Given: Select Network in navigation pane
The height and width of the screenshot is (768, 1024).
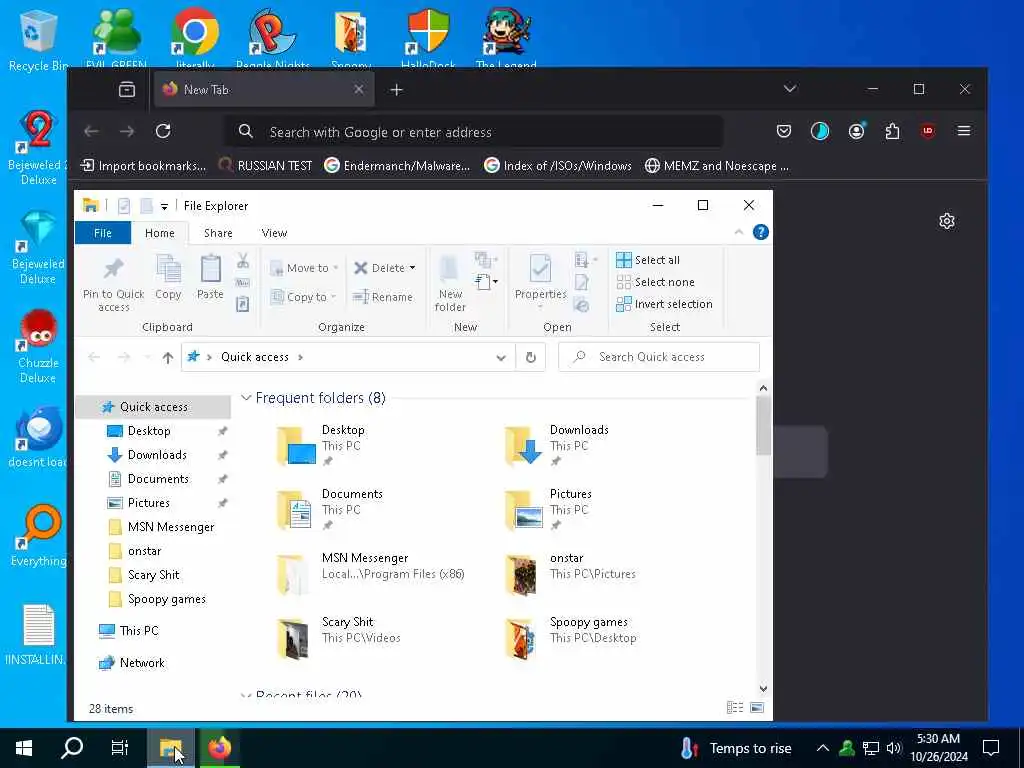Looking at the screenshot, I should point(142,663).
